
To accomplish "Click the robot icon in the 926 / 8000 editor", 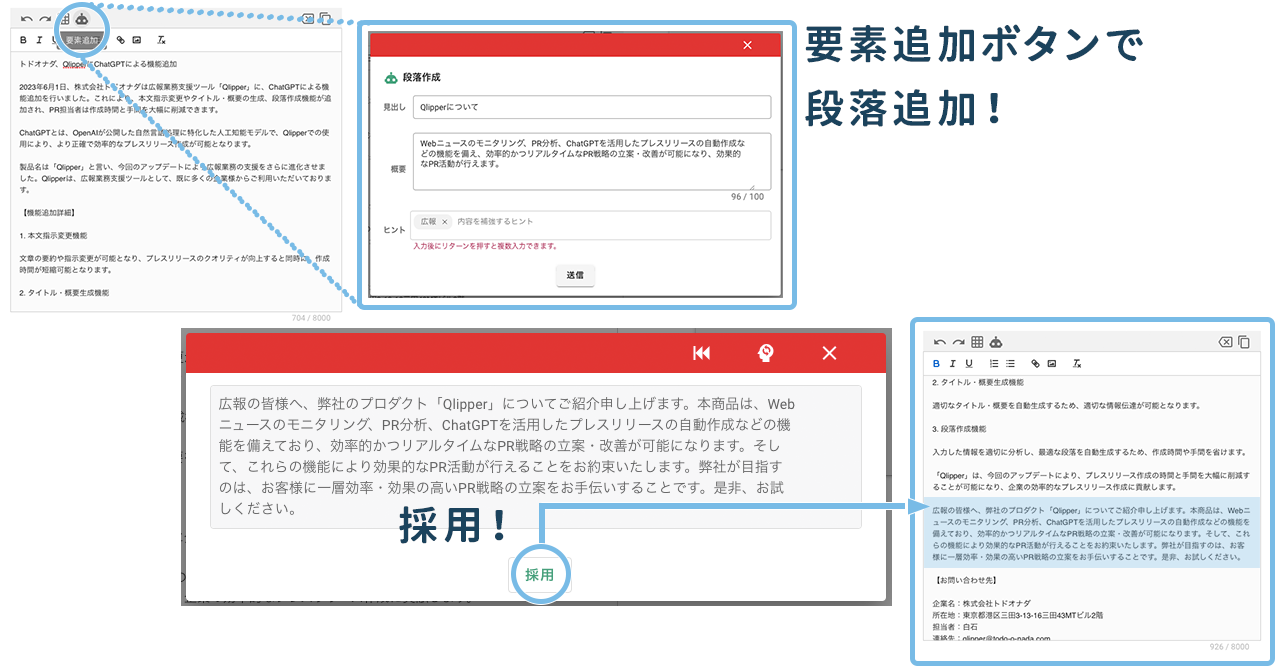I will [996, 342].
